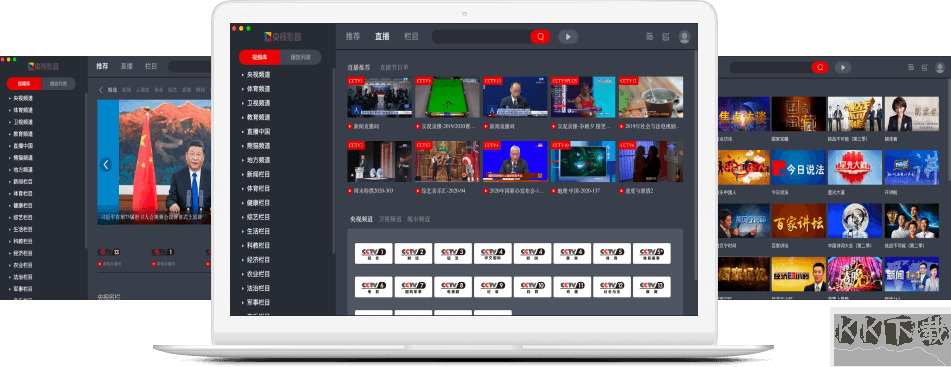Select the CCTV-7 channel logo
Image resolution: width=951 pixels, height=367 pixels.
tap(413, 287)
